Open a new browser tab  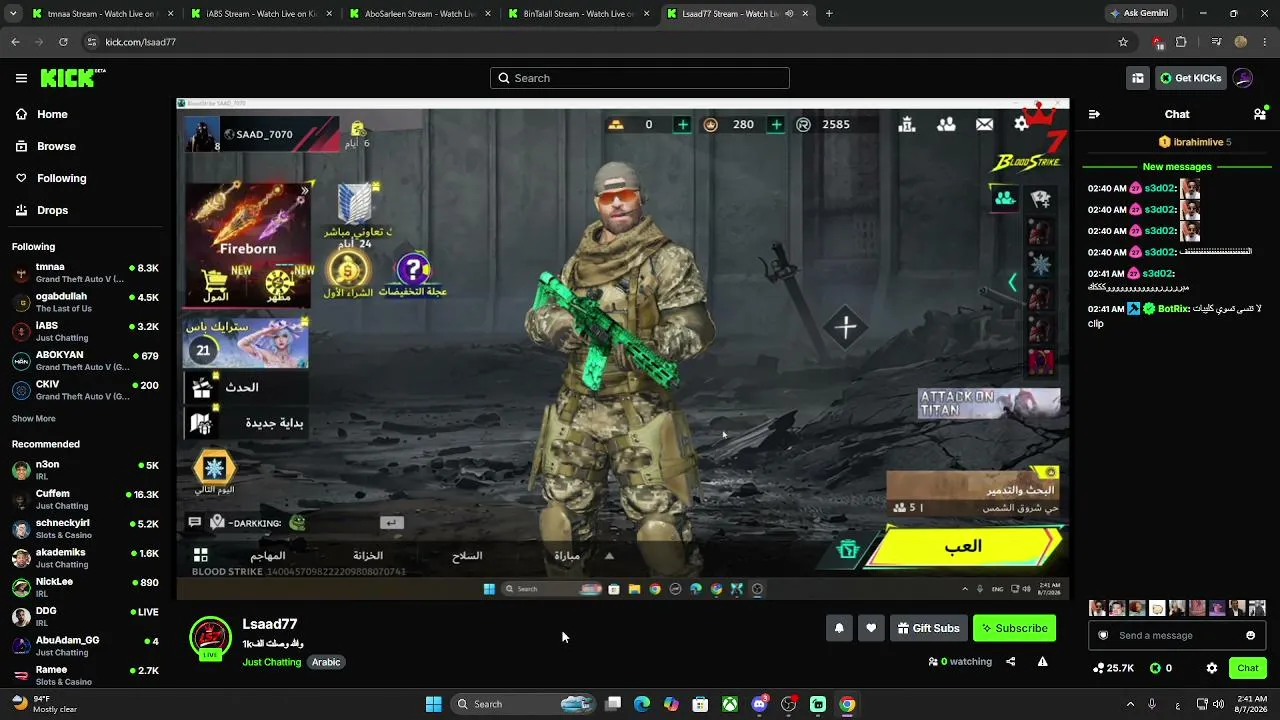click(x=829, y=14)
